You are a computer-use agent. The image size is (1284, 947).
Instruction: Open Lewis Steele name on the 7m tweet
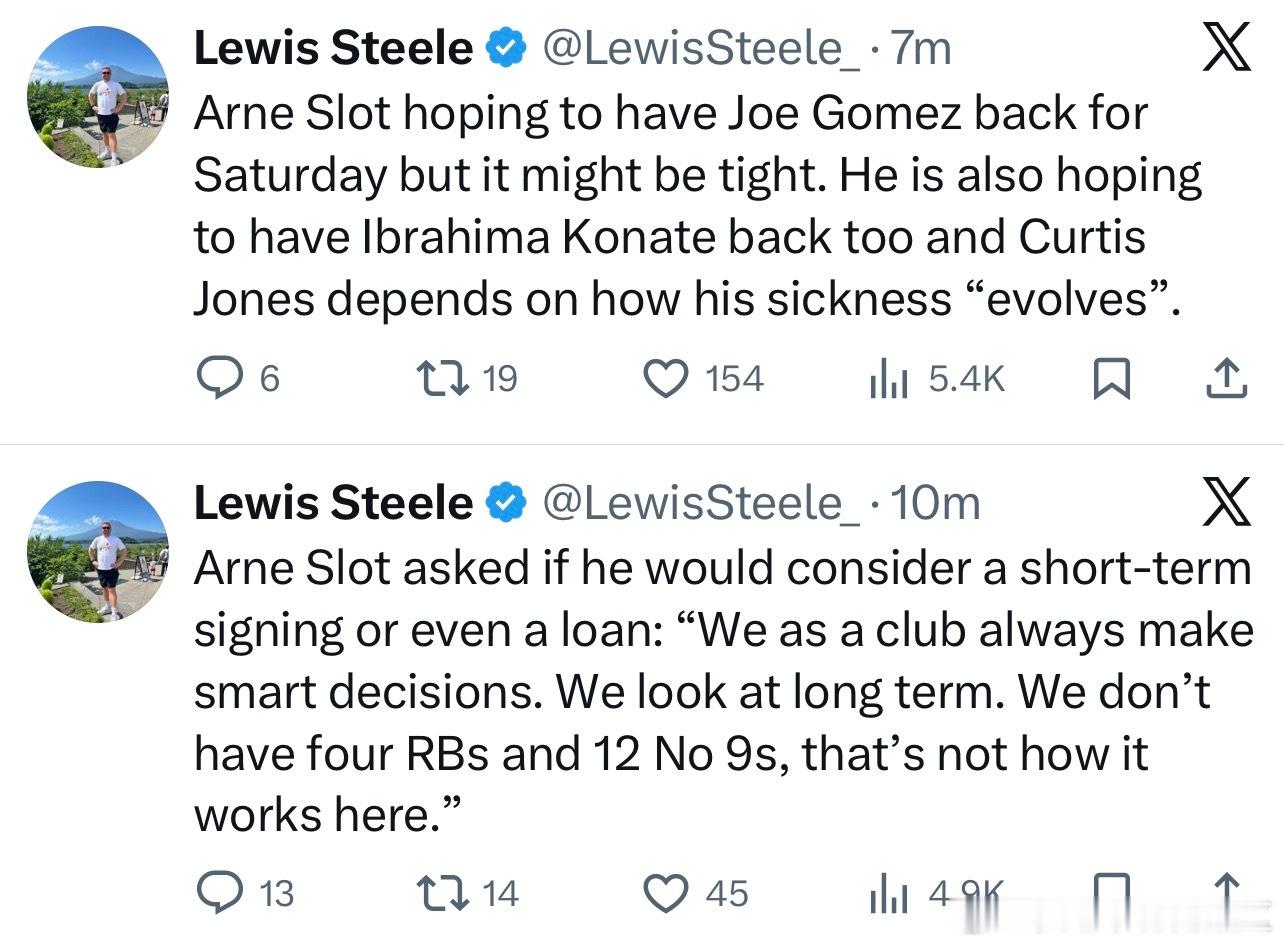point(333,49)
